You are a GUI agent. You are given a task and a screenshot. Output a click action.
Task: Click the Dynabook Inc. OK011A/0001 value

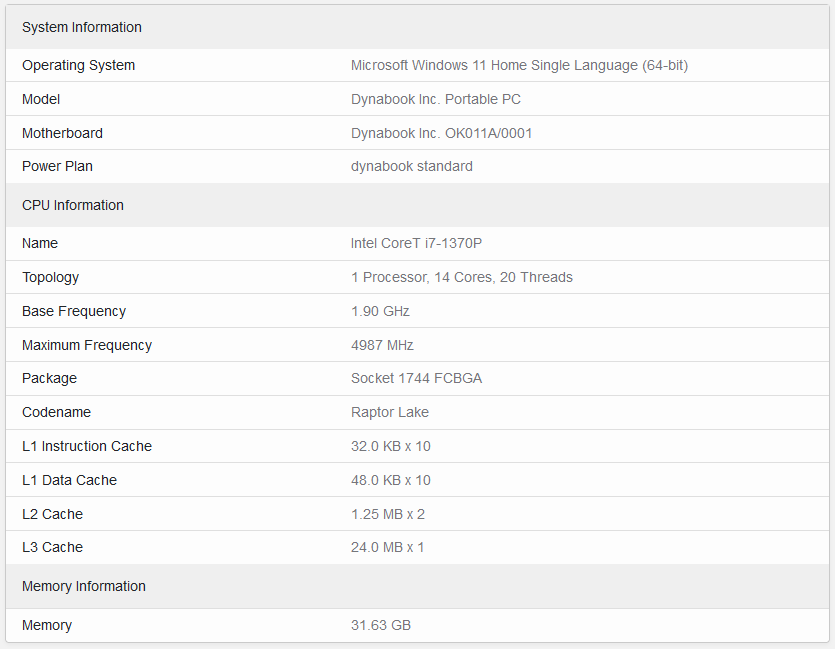point(441,133)
